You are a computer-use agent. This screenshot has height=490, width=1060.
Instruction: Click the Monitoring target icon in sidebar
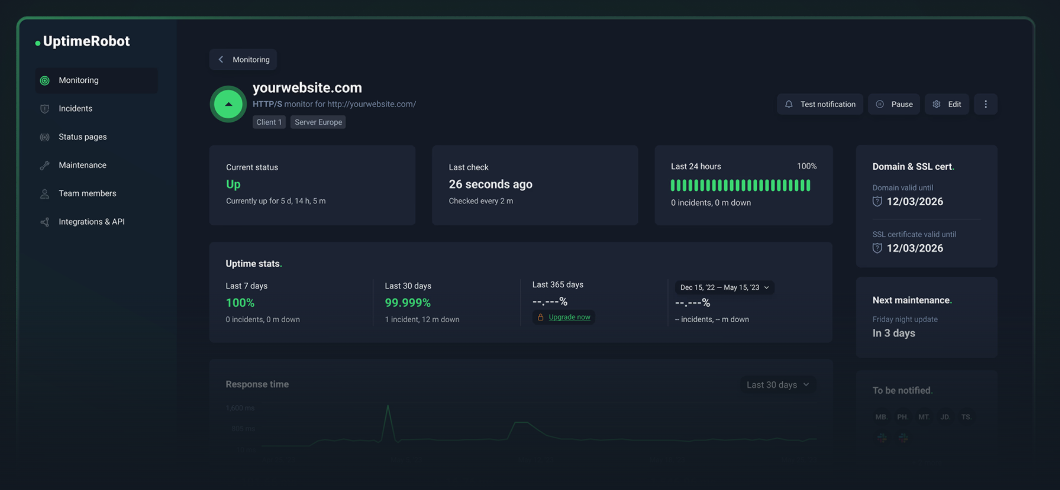click(45, 80)
